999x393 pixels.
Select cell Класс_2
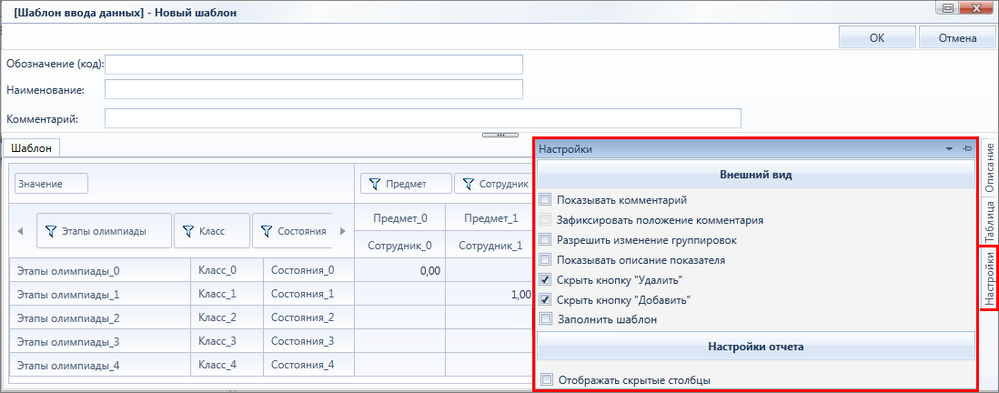pos(227,318)
